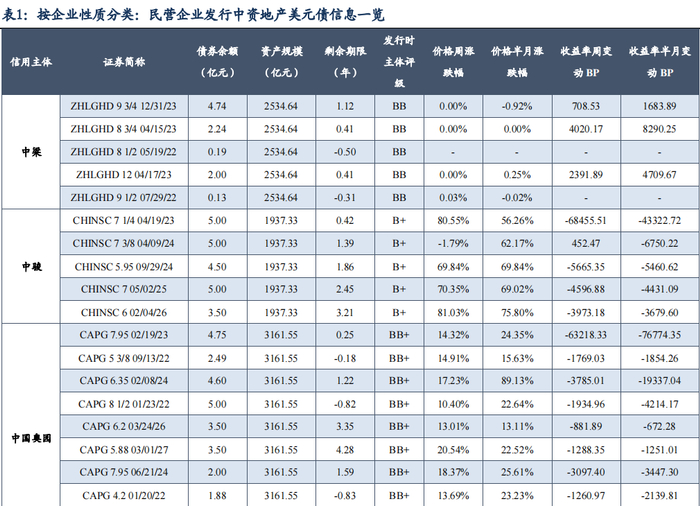Select cell ZHLGHD 12 04/17/23
This screenshot has height=506, width=700.
tap(124, 175)
